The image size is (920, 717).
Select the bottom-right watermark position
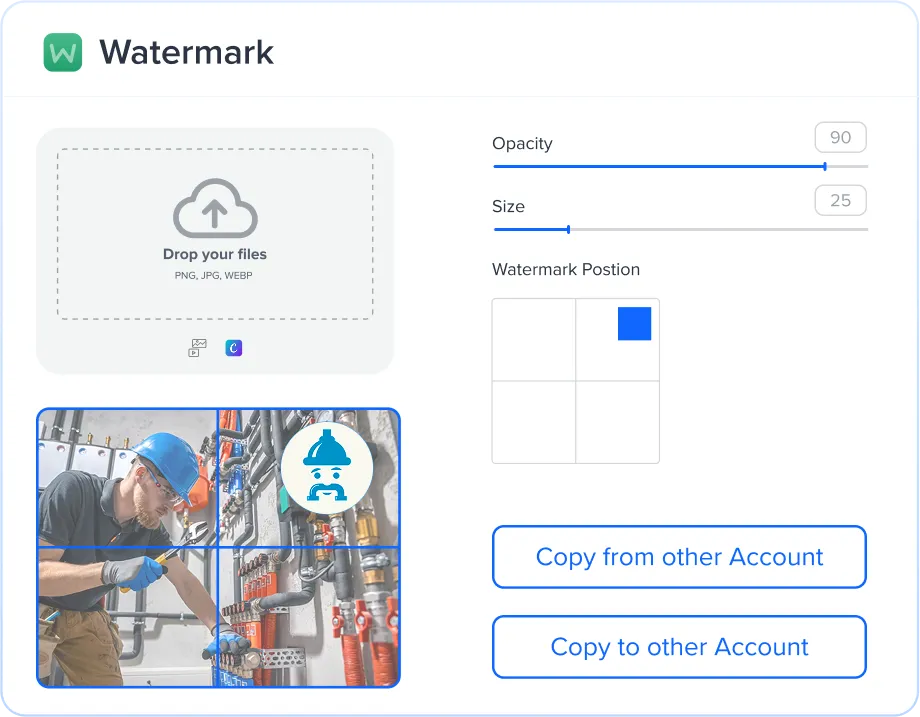point(617,422)
